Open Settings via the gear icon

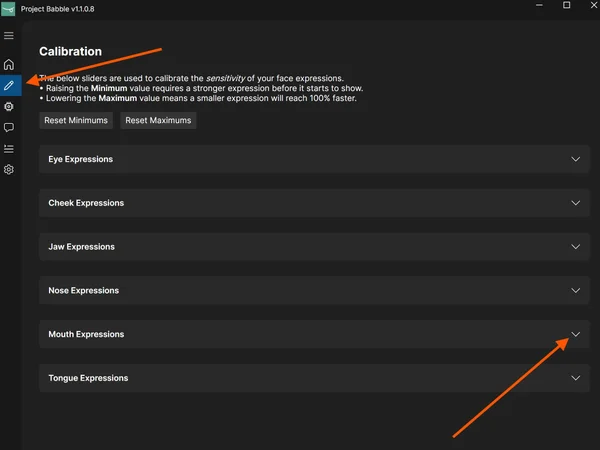[x=9, y=170]
